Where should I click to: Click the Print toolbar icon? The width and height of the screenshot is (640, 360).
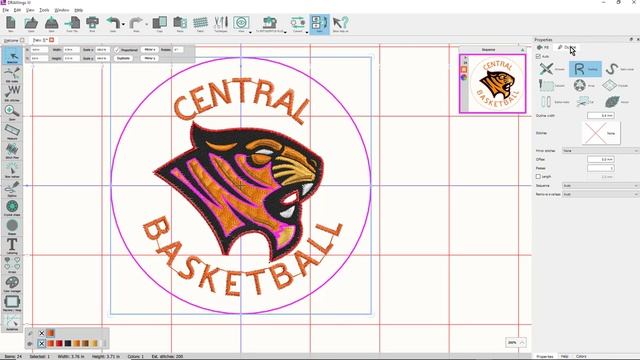92,23
